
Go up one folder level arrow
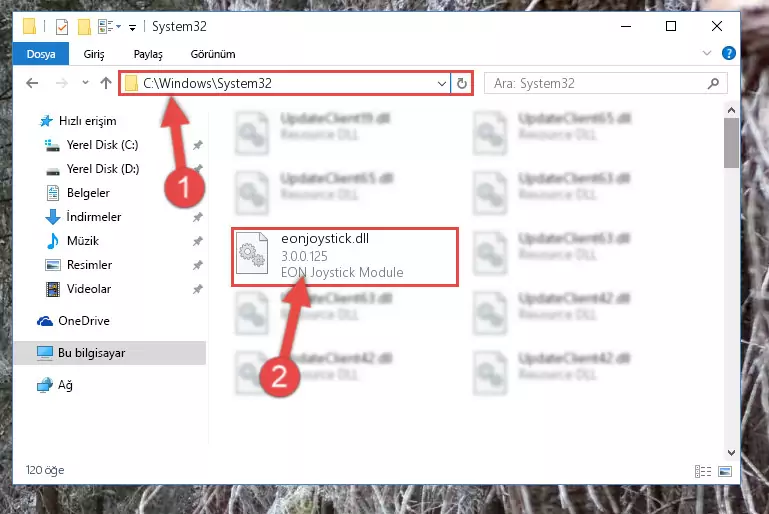tap(105, 83)
